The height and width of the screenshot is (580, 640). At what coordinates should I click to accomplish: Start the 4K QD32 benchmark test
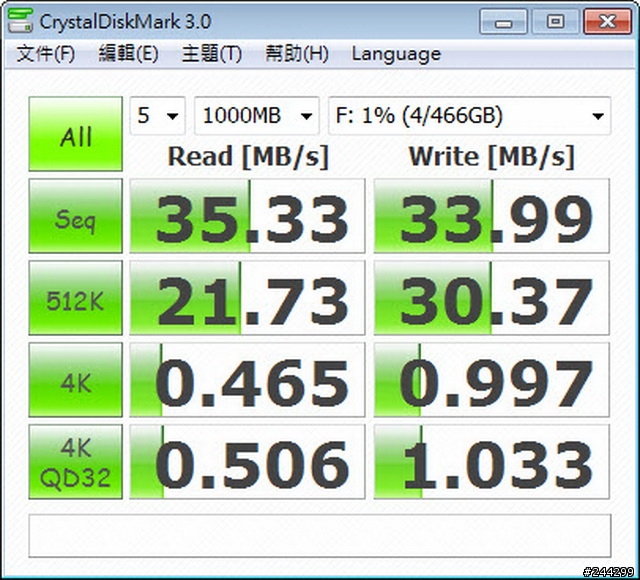pyautogui.click(x=76, y=462)
